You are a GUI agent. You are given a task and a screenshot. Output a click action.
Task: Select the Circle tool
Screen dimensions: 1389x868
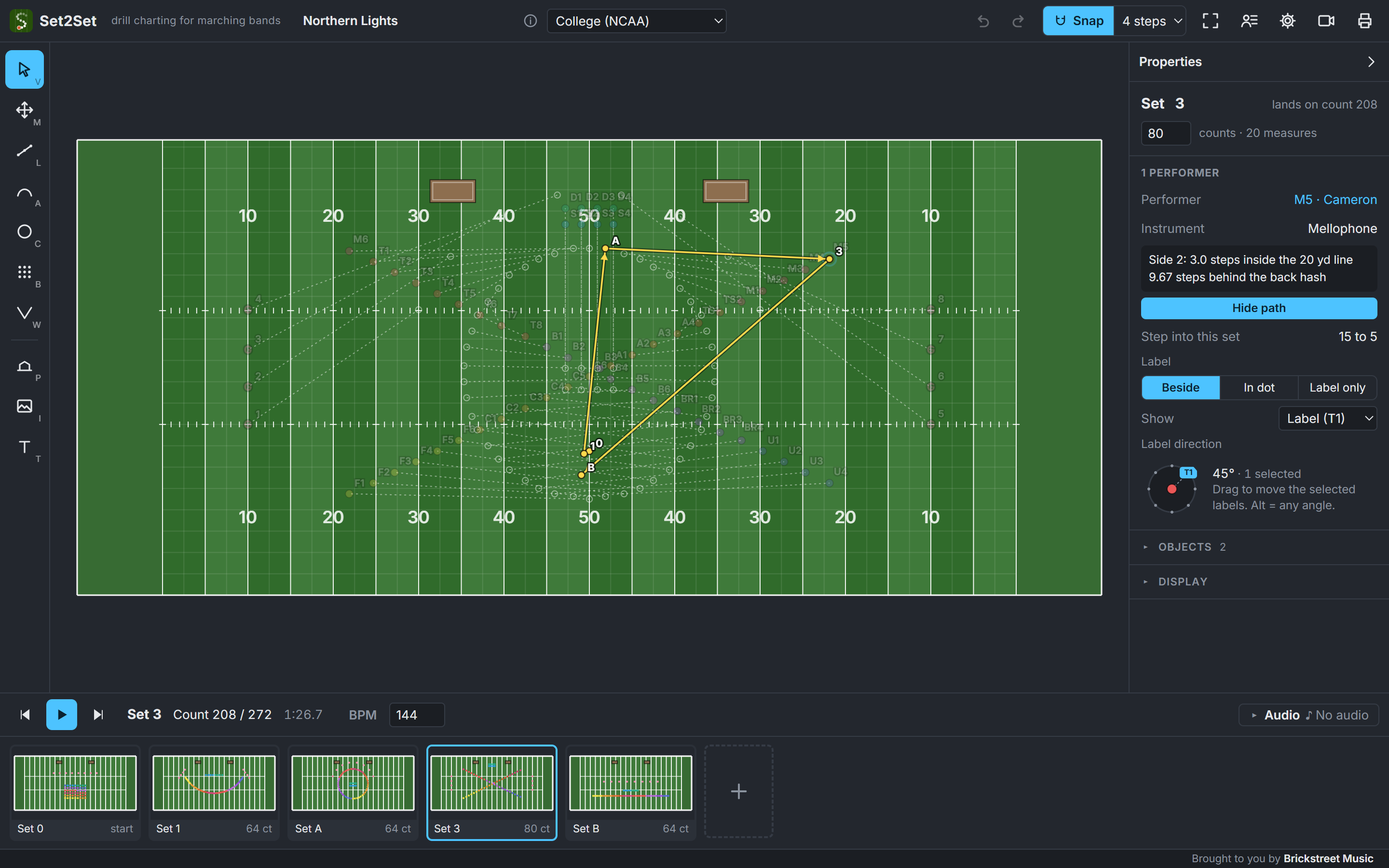24,231
